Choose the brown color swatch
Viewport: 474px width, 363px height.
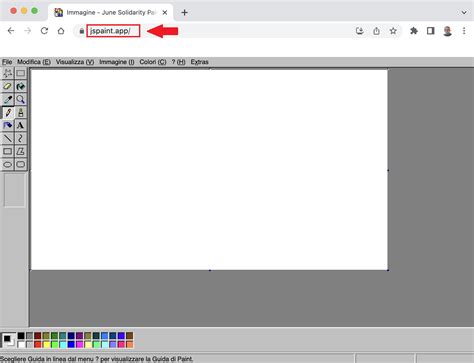click(x=129, y=336)
